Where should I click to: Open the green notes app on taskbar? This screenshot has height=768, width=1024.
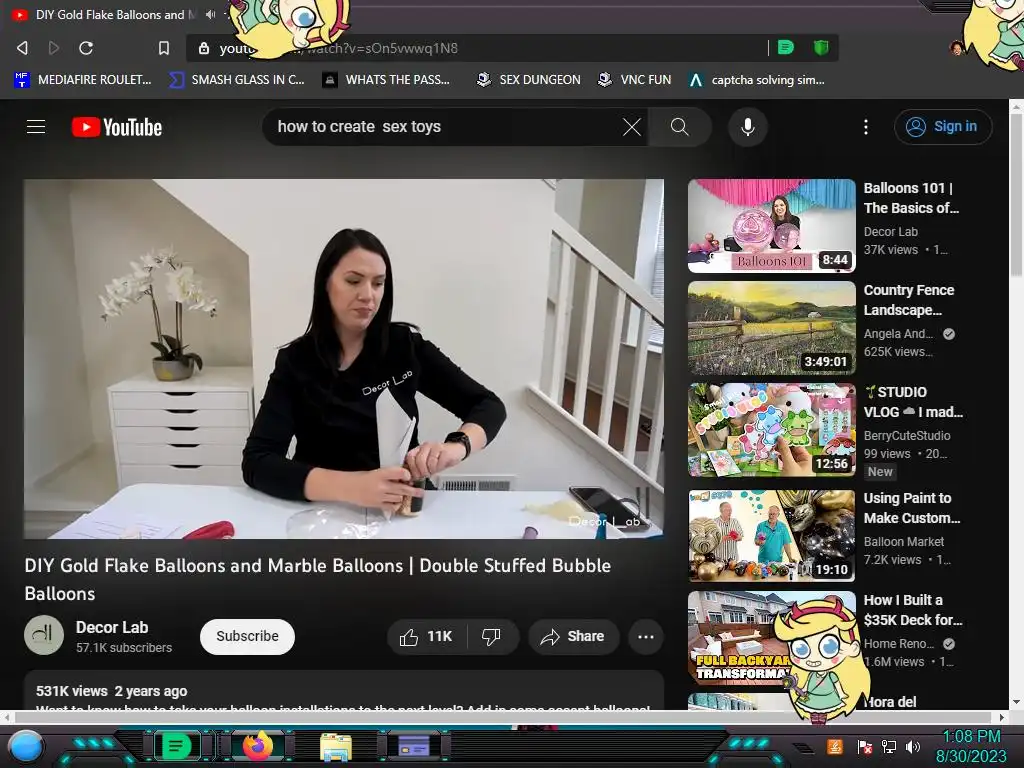click(176, 746)
